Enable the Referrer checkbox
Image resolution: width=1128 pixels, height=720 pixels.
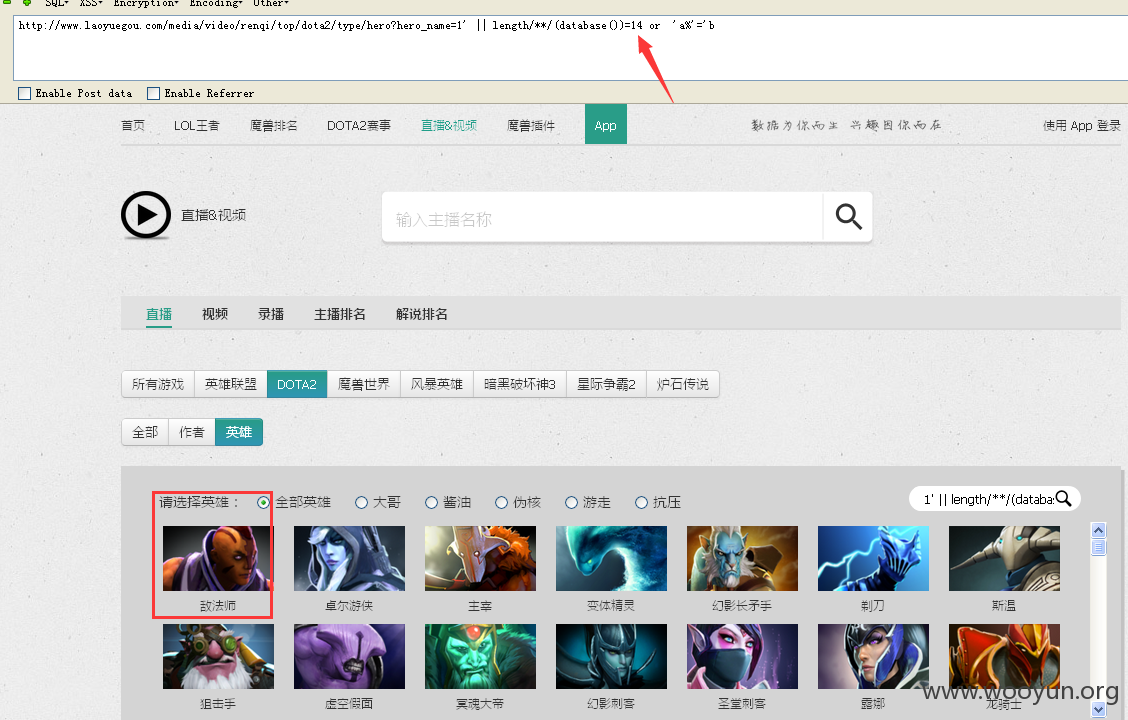[x=153, y=94]
